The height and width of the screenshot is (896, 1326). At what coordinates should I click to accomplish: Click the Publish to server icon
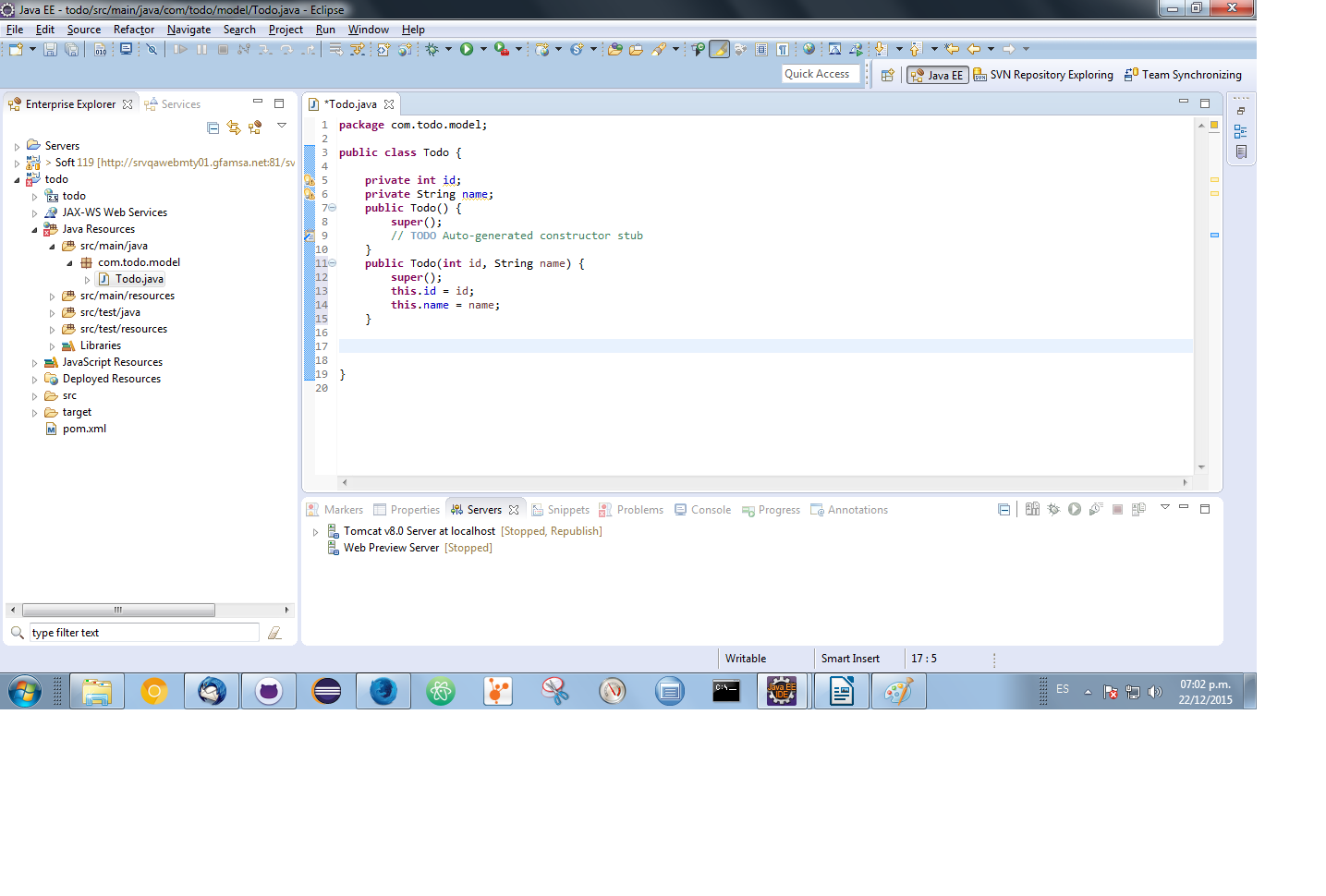tap(1138, 509)
